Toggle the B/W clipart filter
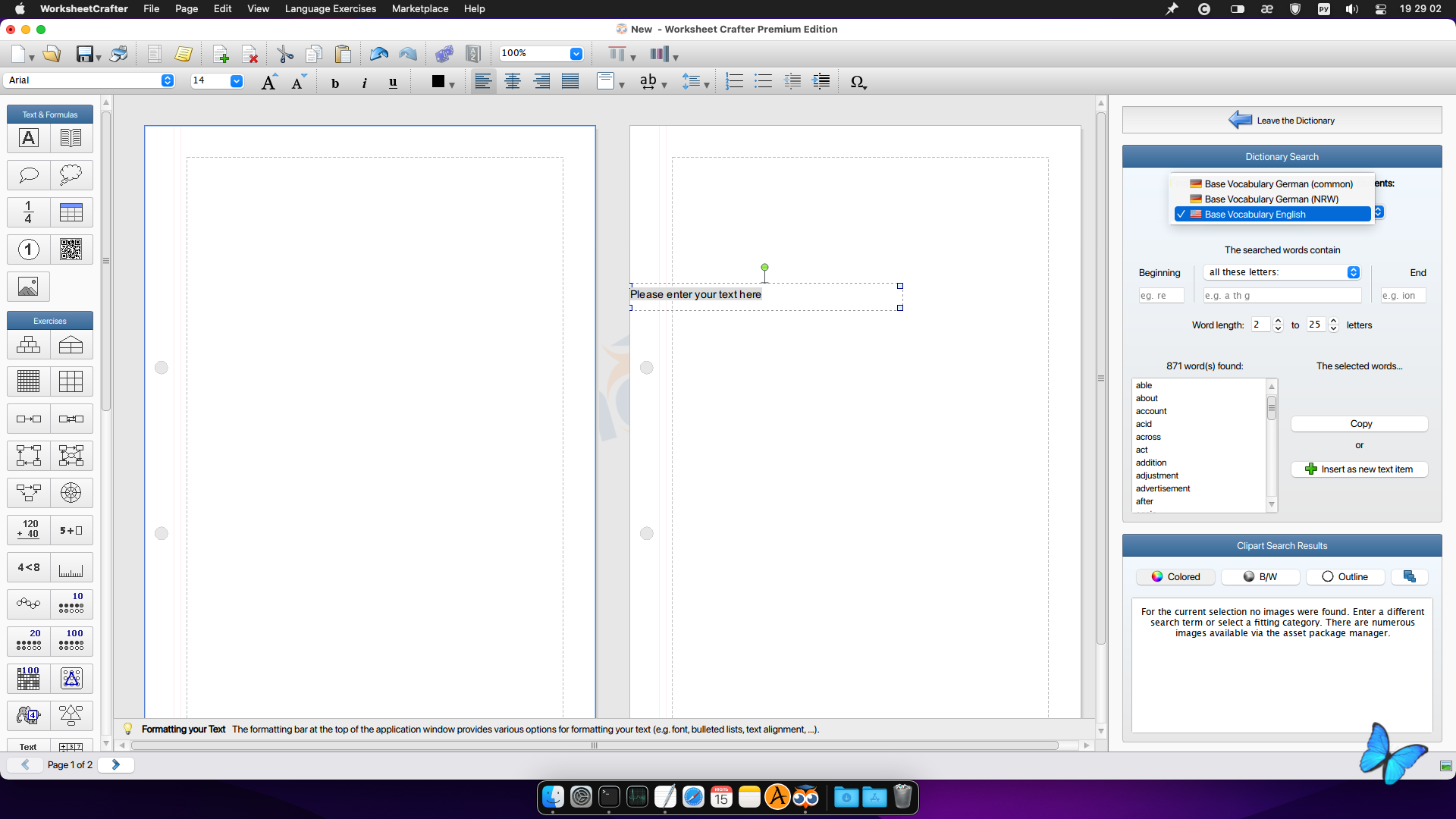 point(1260,577)
